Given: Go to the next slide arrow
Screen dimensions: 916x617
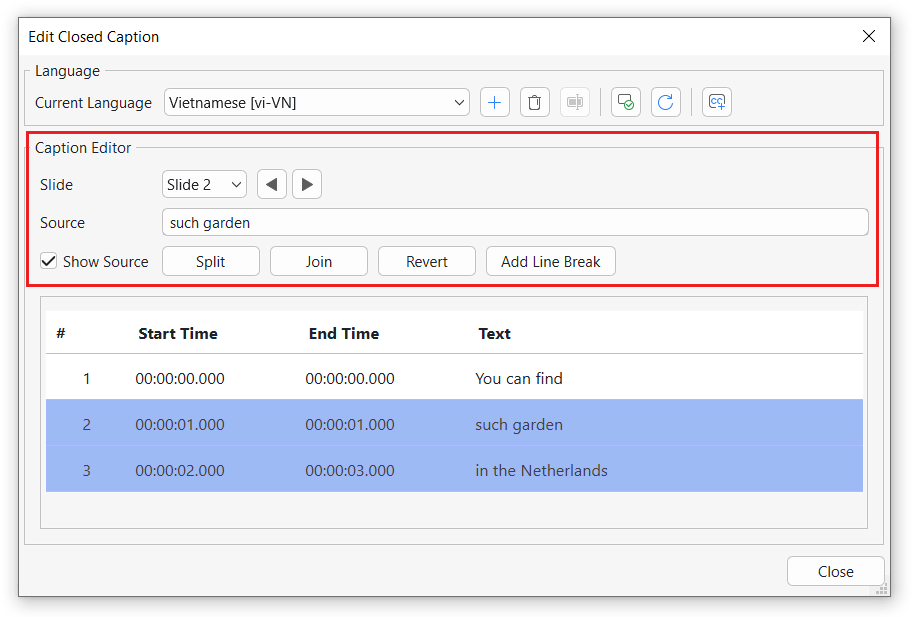Looking at the screenshot, I should click(x=306, y=183).
